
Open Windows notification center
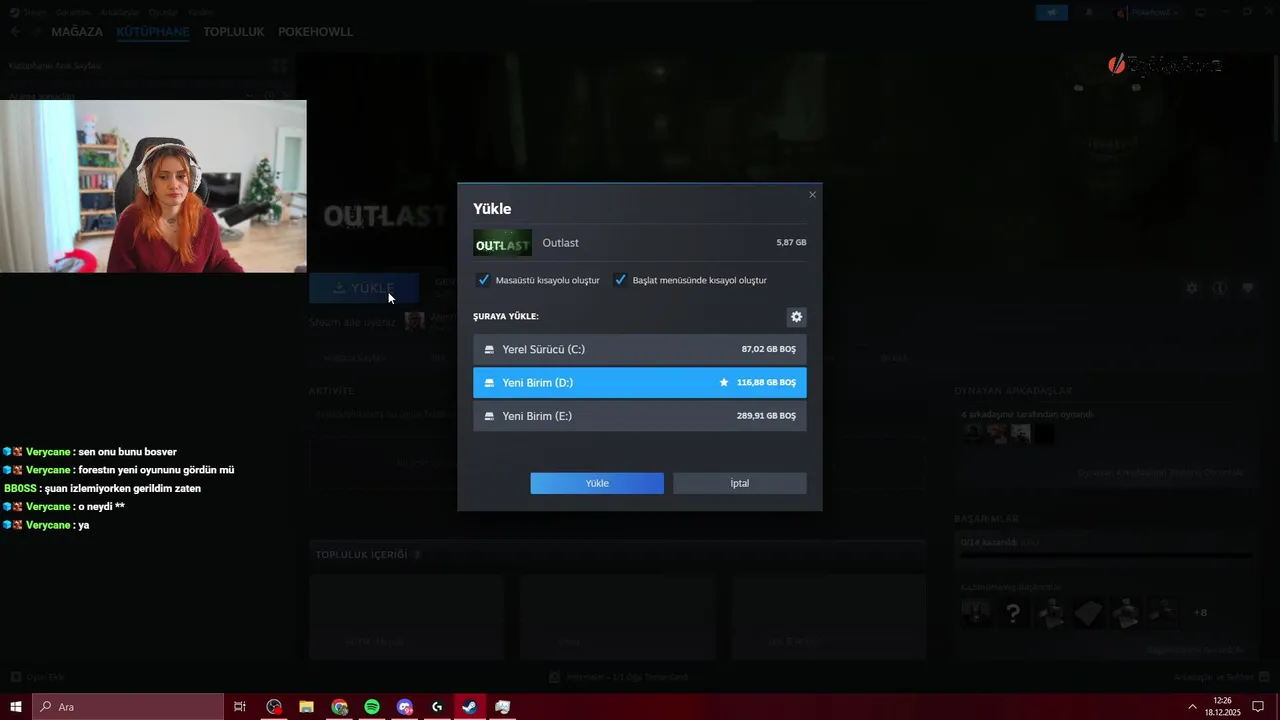(x=1259, y=707)
